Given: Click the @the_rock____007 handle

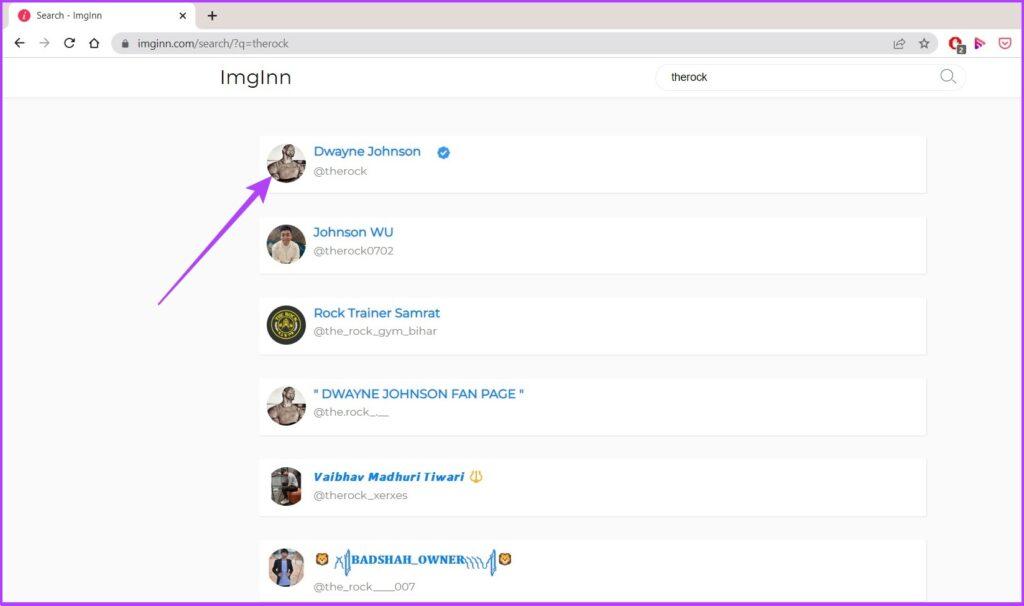Looking at the screenshot, I should pos(364,586).
